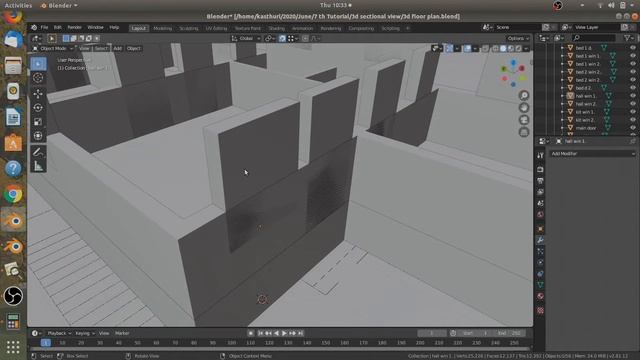
Task: Open the File menu
Action: click(44, 27)
